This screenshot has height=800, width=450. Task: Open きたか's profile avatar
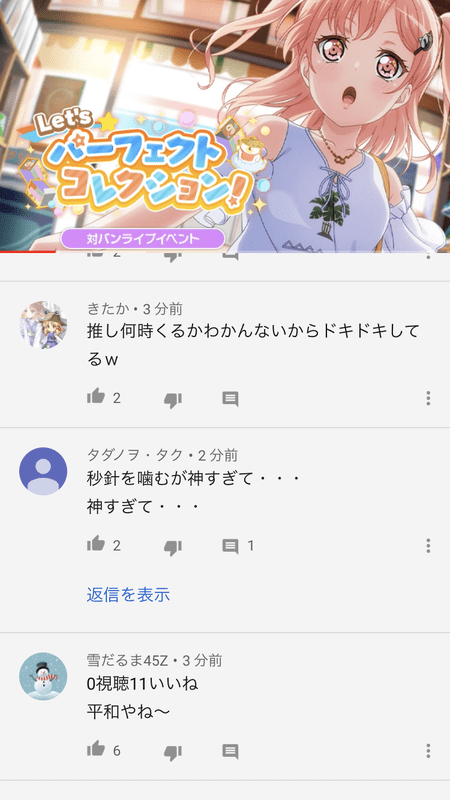(x=43, y=324)
